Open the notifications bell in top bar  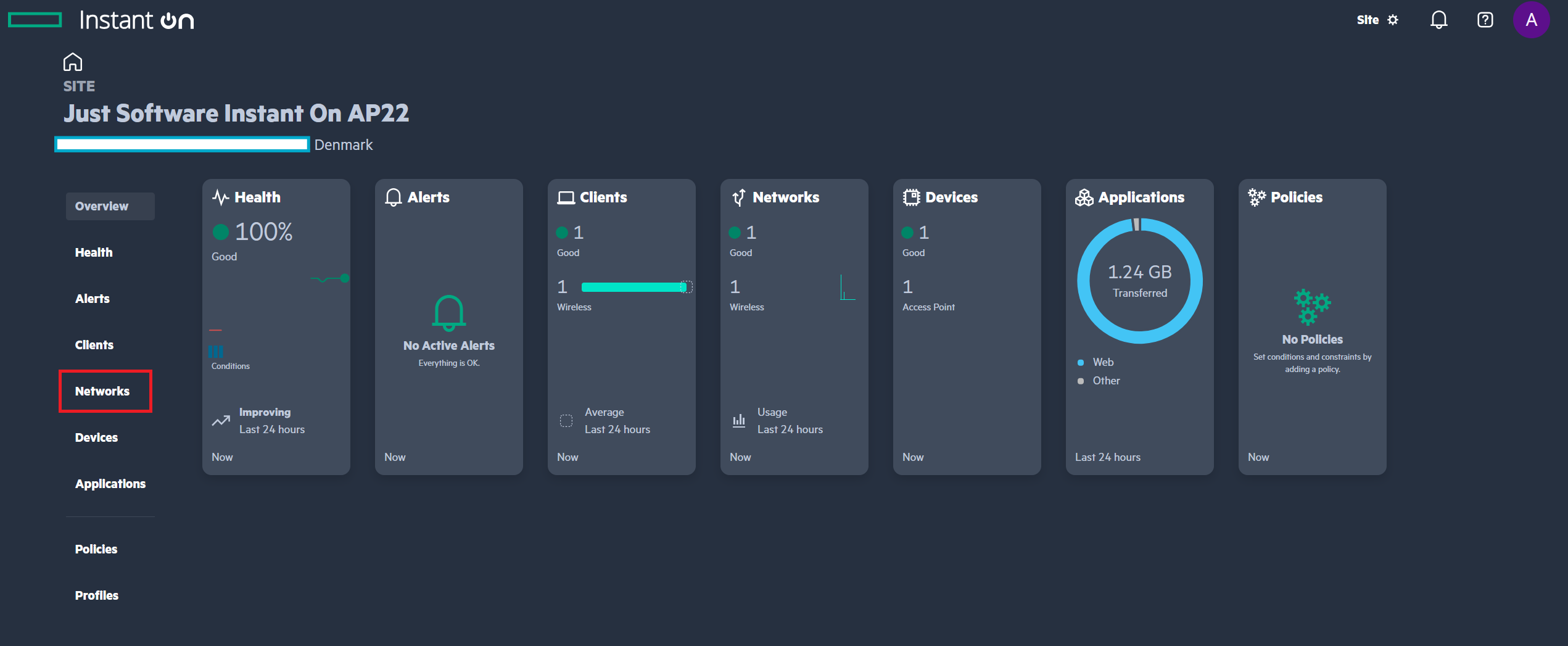click(x=1438, y=20)
